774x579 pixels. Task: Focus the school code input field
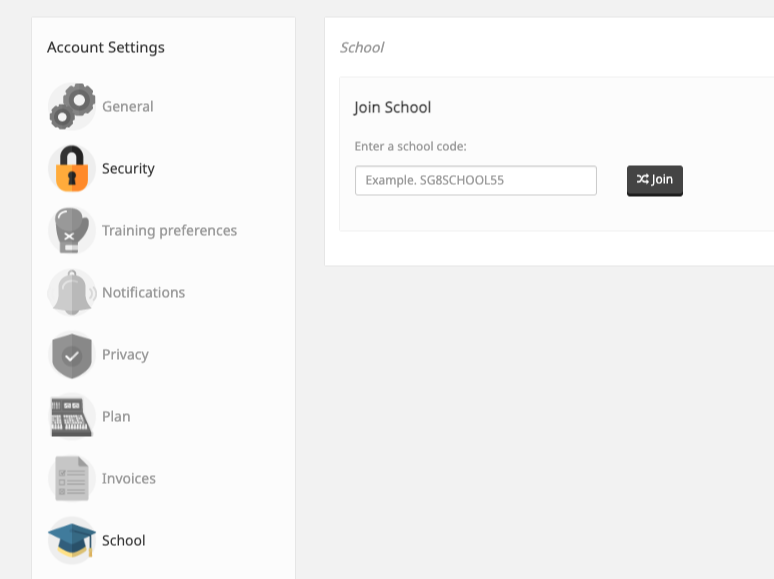pyautogui.click(x=475, y=180)
